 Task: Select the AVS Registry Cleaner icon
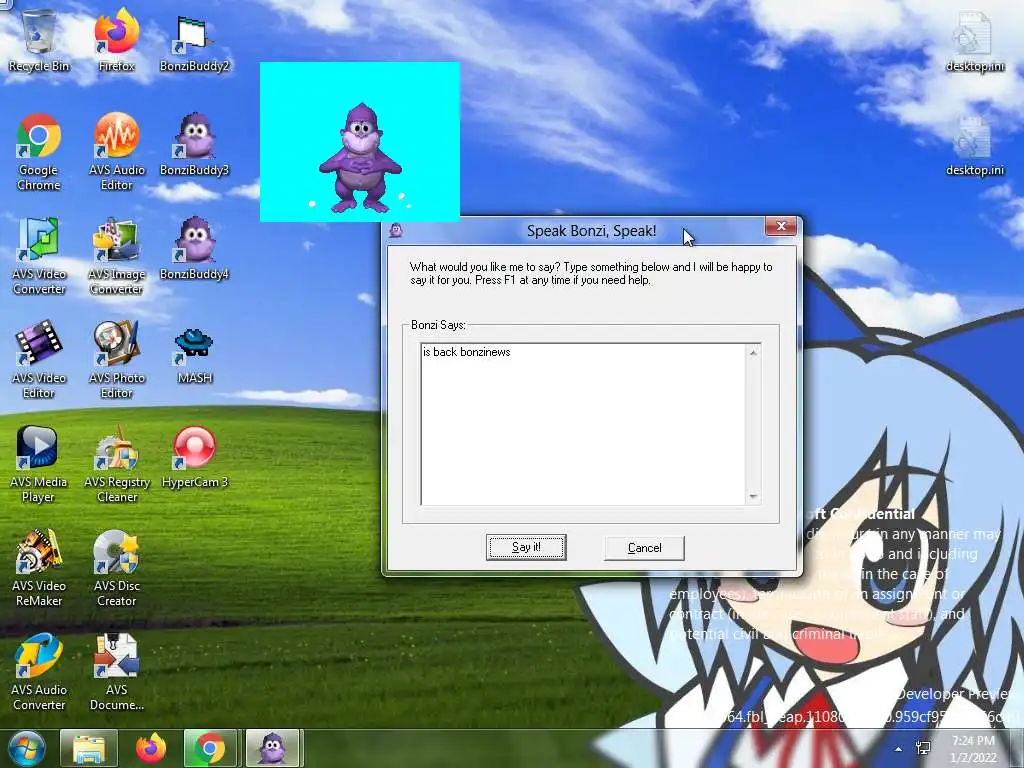[x=117, y=463]
